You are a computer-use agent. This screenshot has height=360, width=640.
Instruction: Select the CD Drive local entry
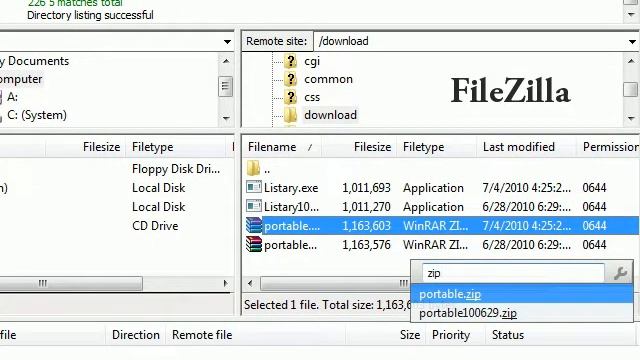[155, 226]
